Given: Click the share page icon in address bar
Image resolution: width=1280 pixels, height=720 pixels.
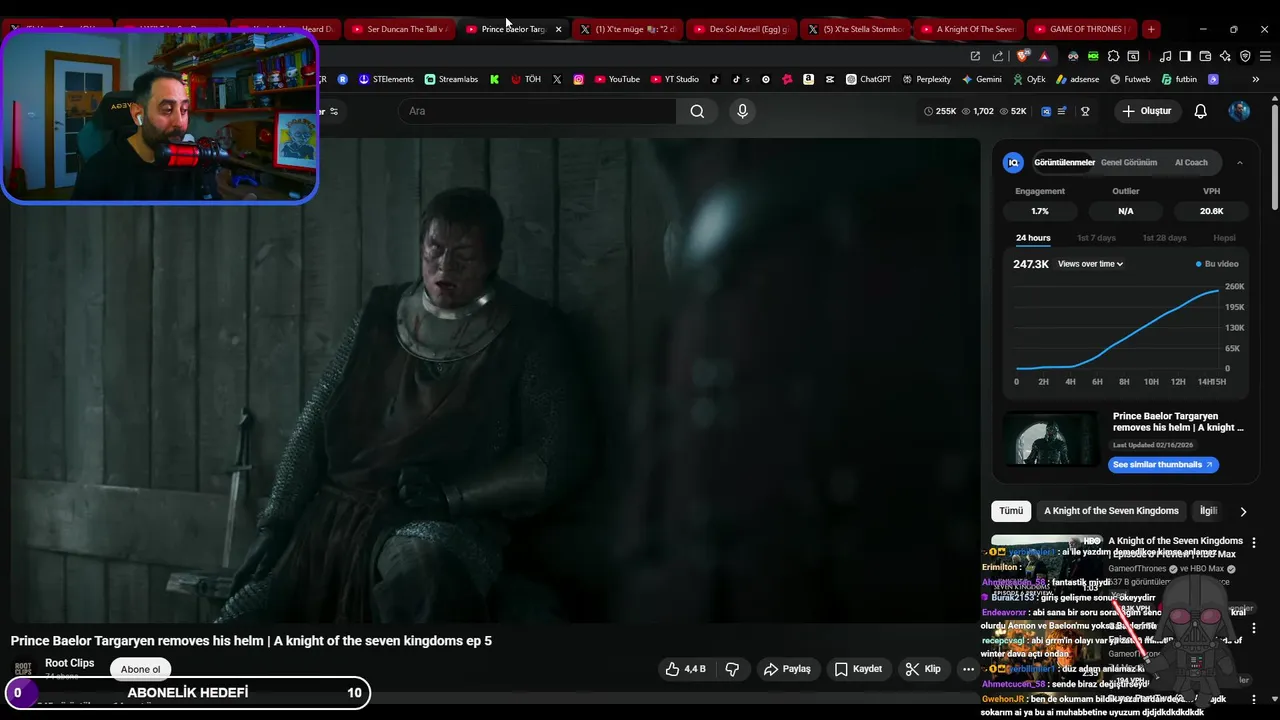Looking at the screenshot, I should pos(997,56).
